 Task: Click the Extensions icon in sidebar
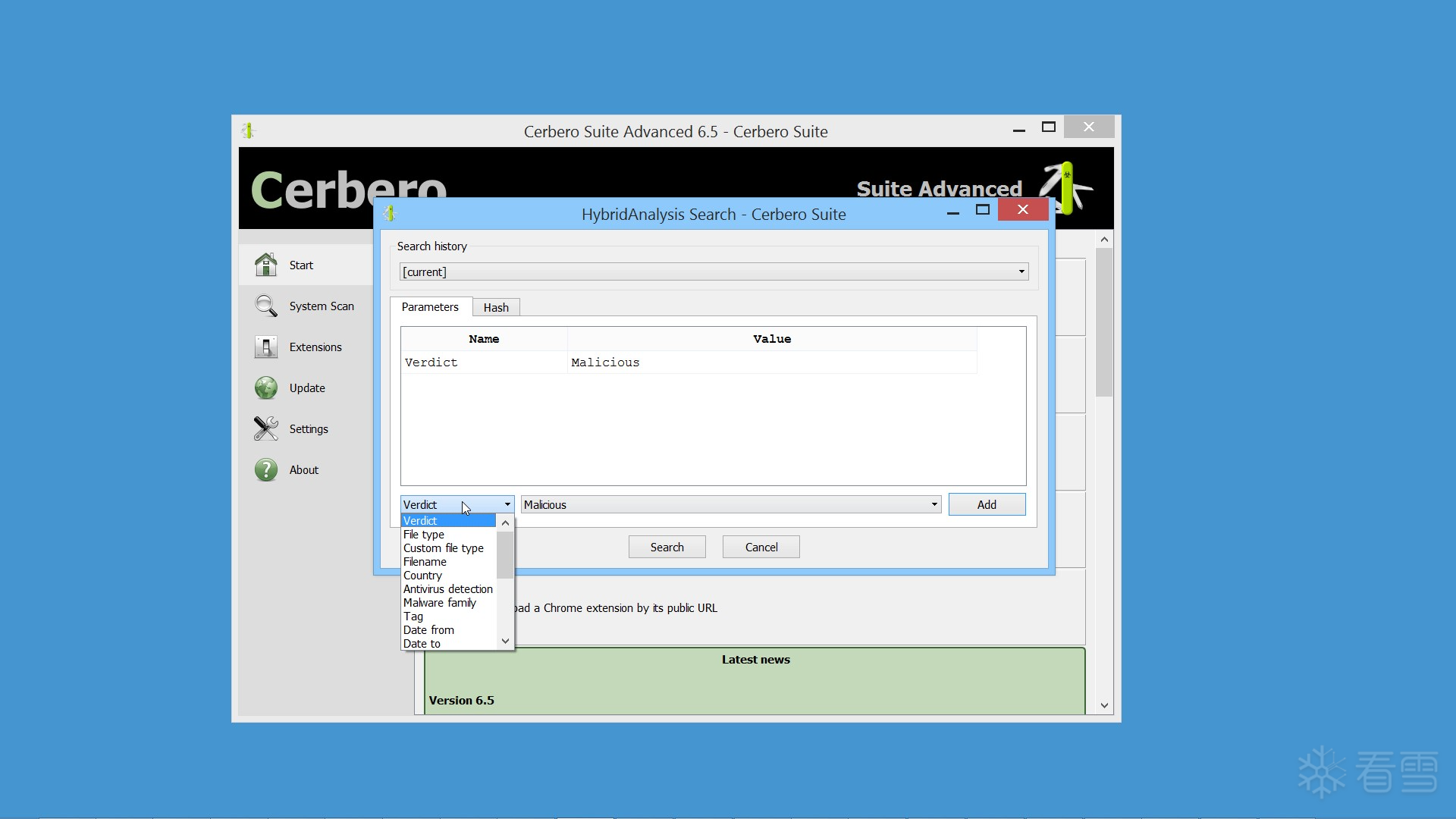[x=265, y=347]
